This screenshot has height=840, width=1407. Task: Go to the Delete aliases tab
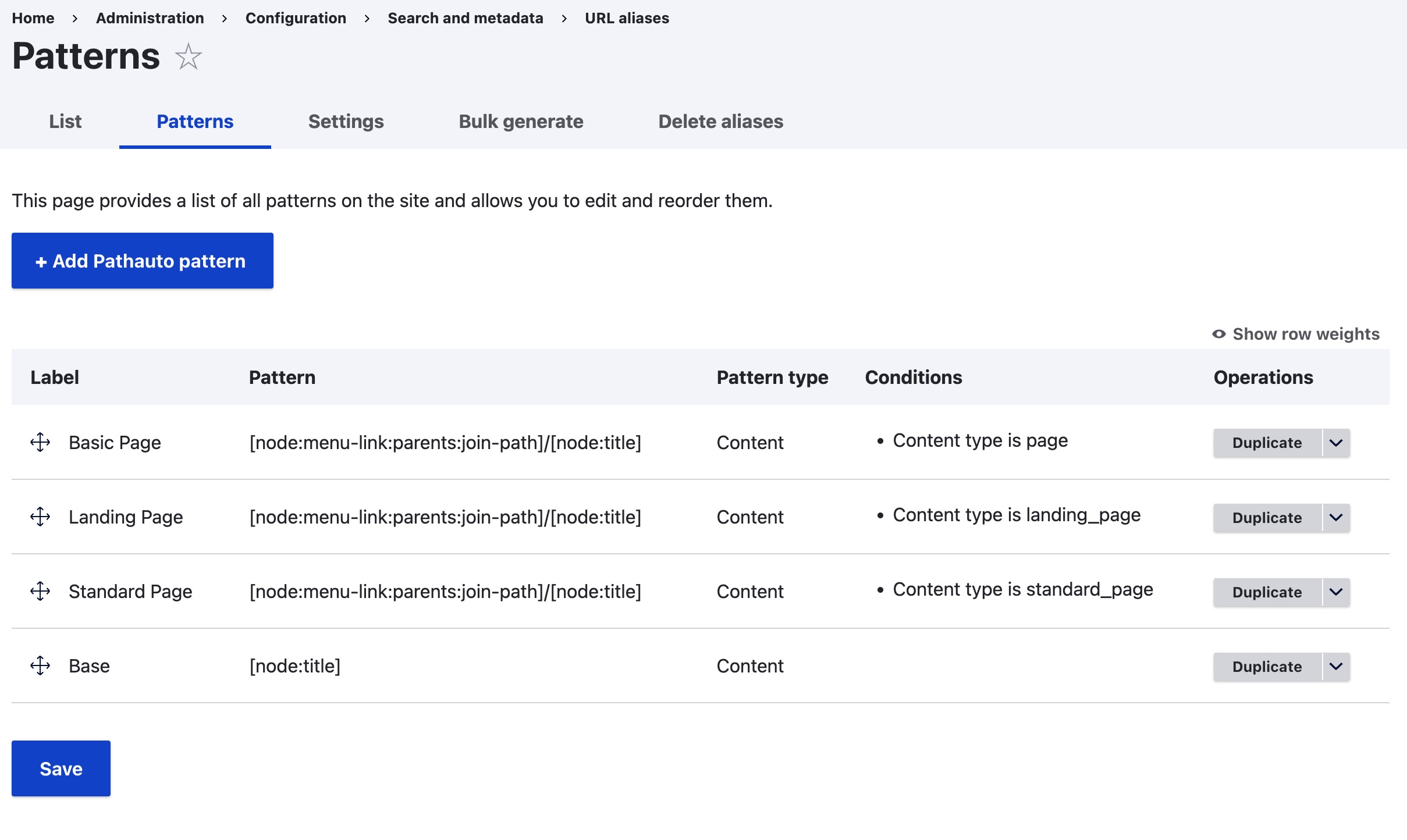point(721,121)
